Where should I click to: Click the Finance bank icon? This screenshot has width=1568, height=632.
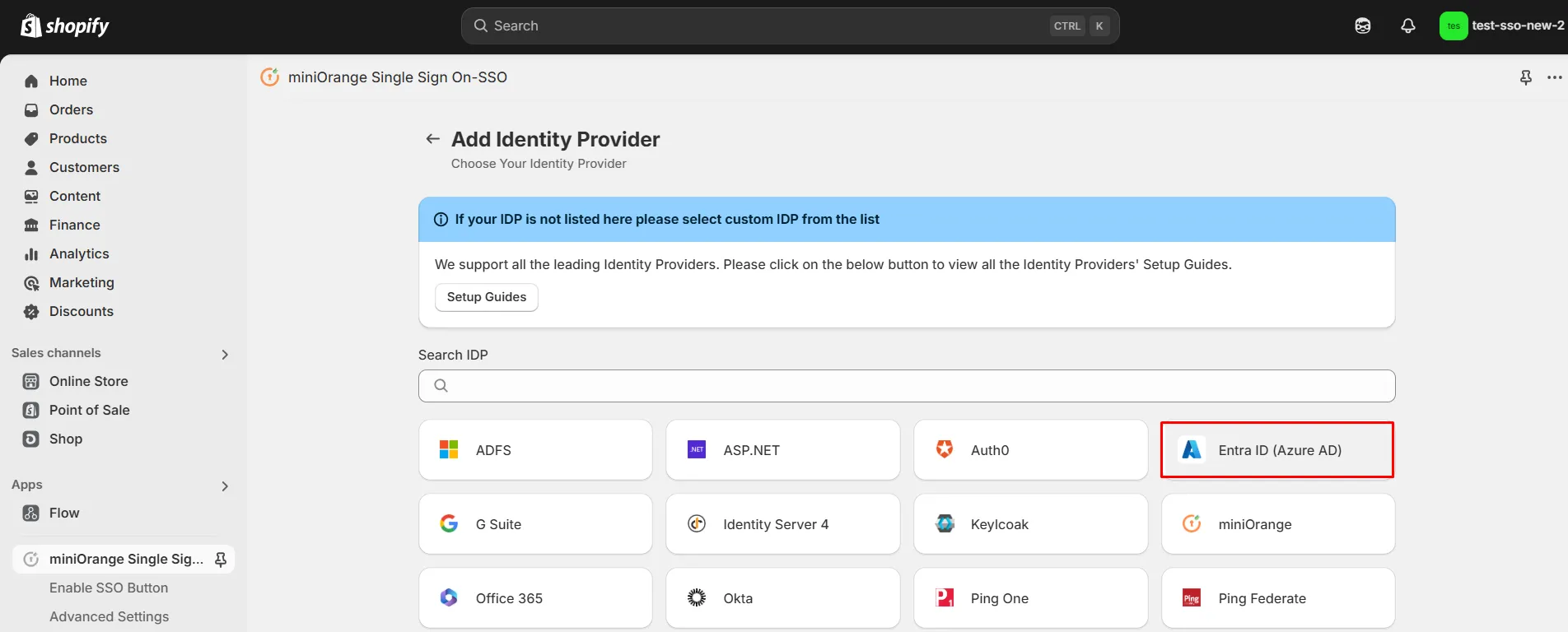coord(31,225)
